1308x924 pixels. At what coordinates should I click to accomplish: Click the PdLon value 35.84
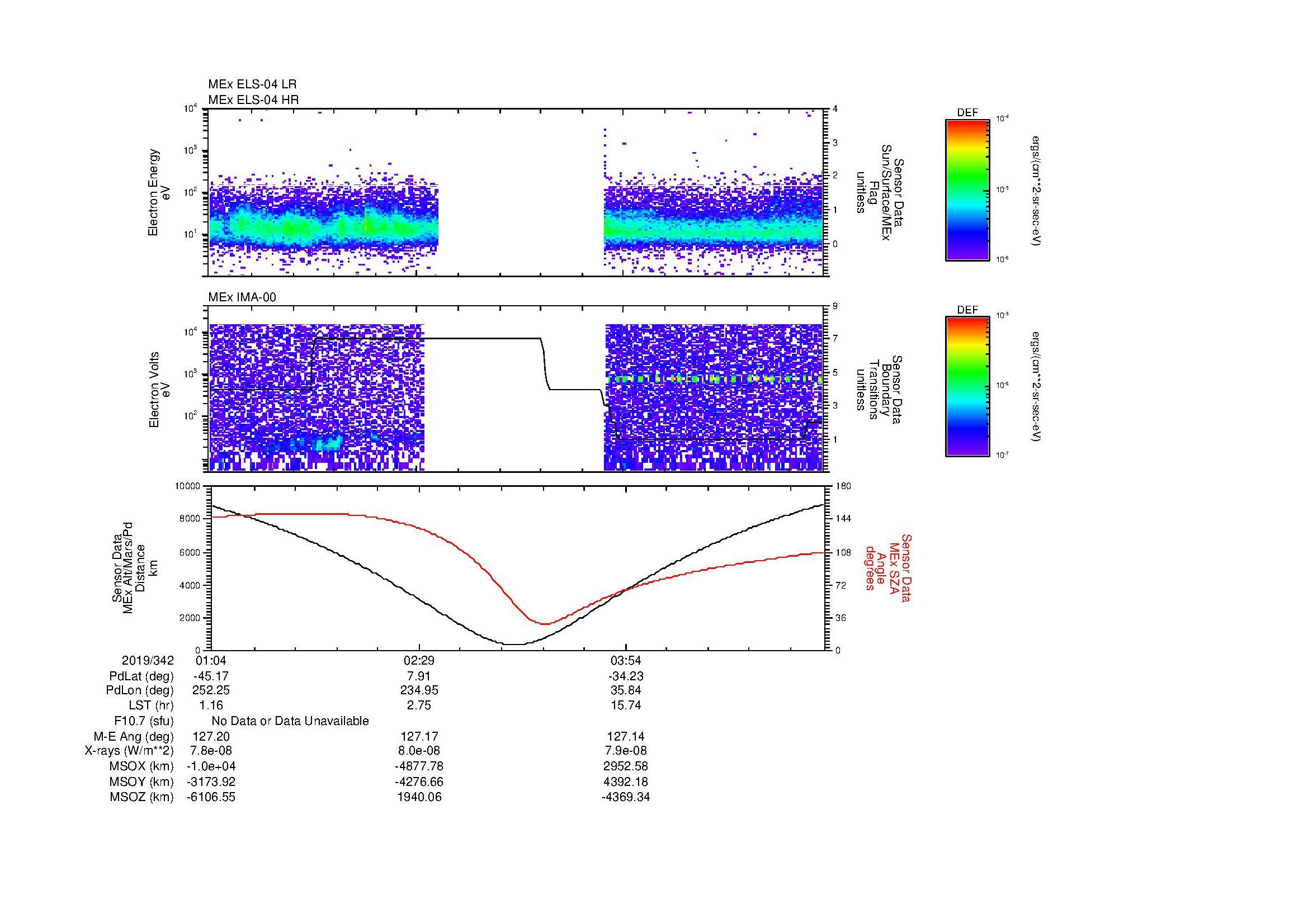click(626, 690)
